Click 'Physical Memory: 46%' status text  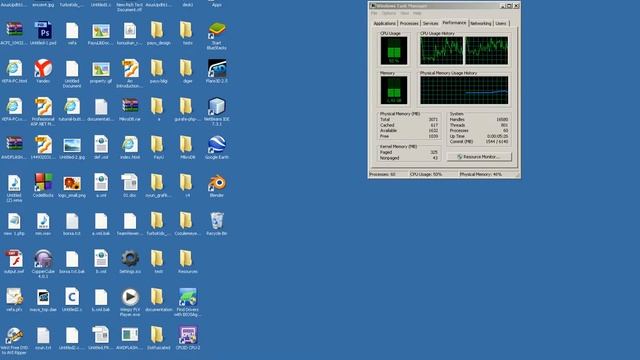point(481,174)
